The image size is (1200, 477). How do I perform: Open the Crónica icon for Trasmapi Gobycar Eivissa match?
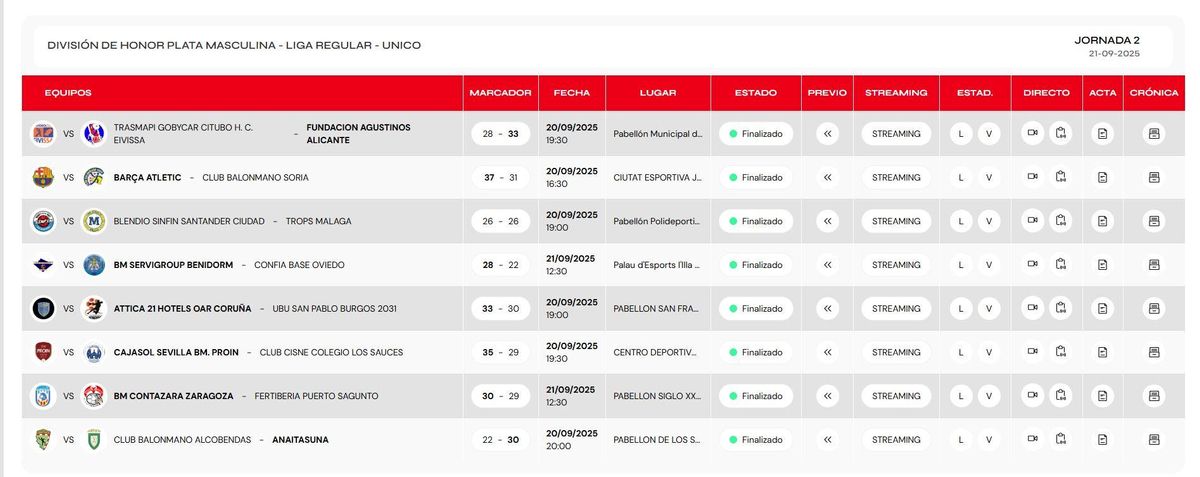[1154, 134]
